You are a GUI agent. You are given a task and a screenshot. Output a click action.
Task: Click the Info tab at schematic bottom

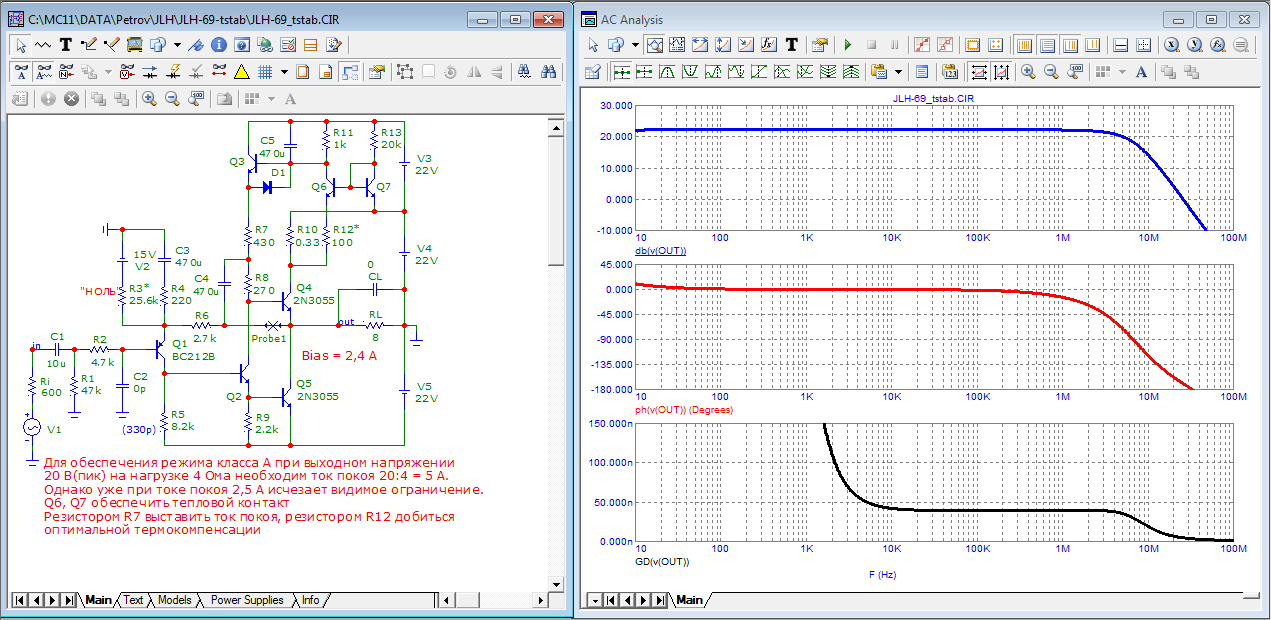(x=311, y=600)
